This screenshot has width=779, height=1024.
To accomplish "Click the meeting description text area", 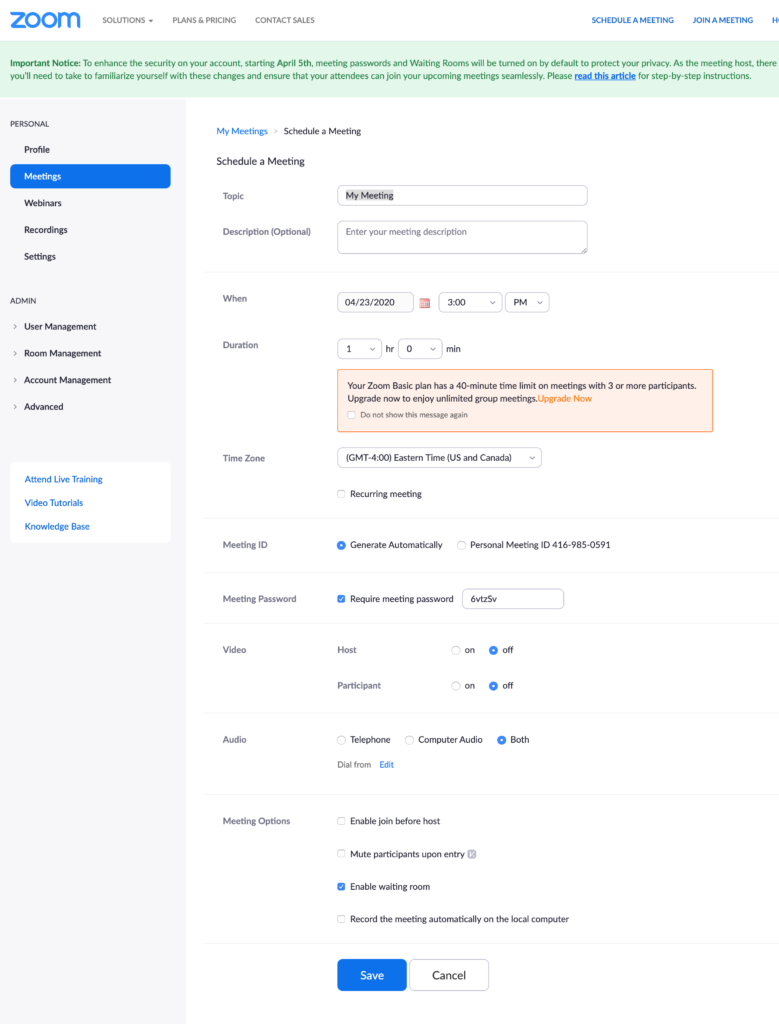I will [x=462, y=237].
